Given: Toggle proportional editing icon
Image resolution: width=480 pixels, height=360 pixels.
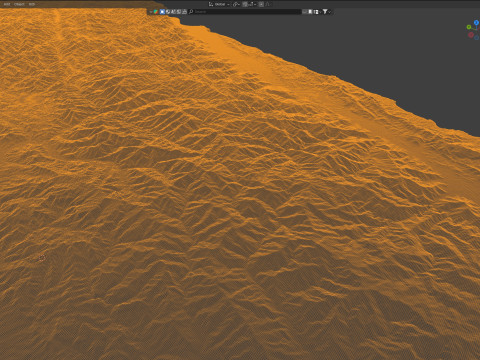Looking at the screenshot, I should tap(261, 4).
